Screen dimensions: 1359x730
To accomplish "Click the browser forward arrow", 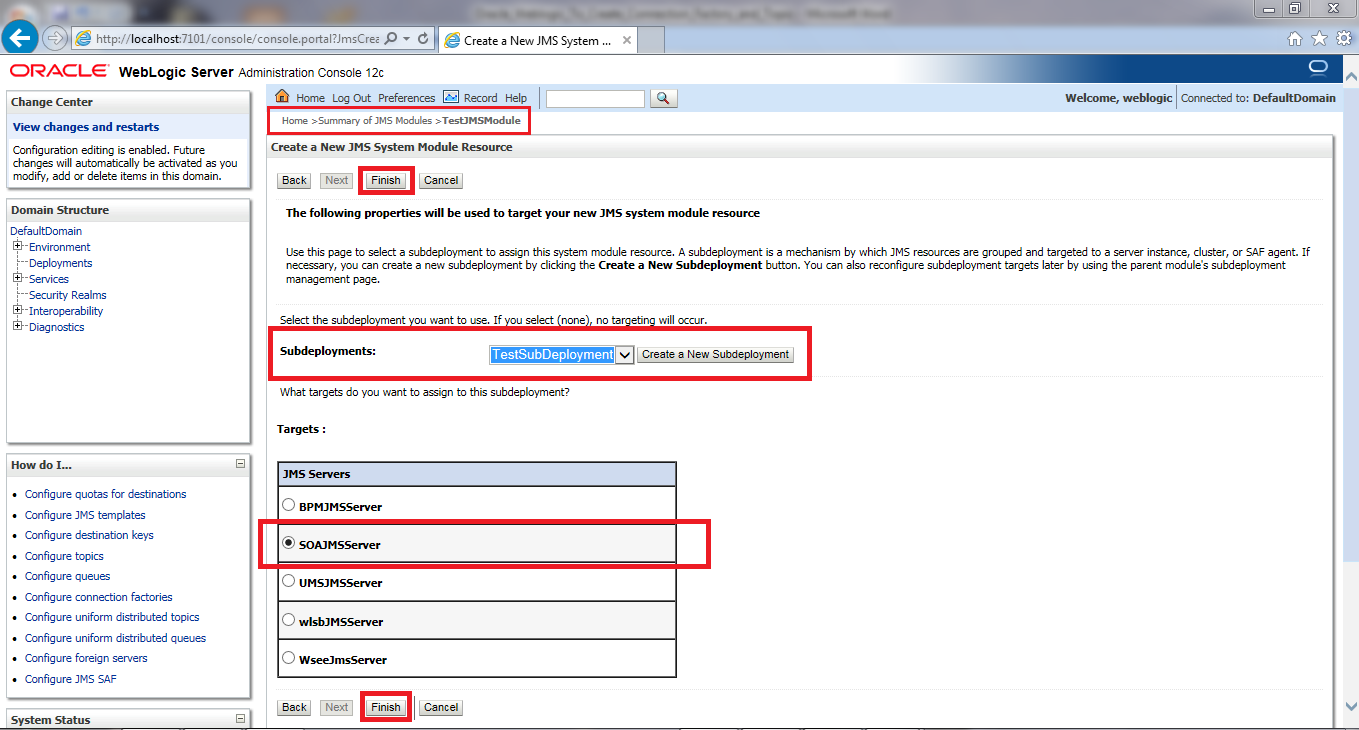I will [54, 39].
